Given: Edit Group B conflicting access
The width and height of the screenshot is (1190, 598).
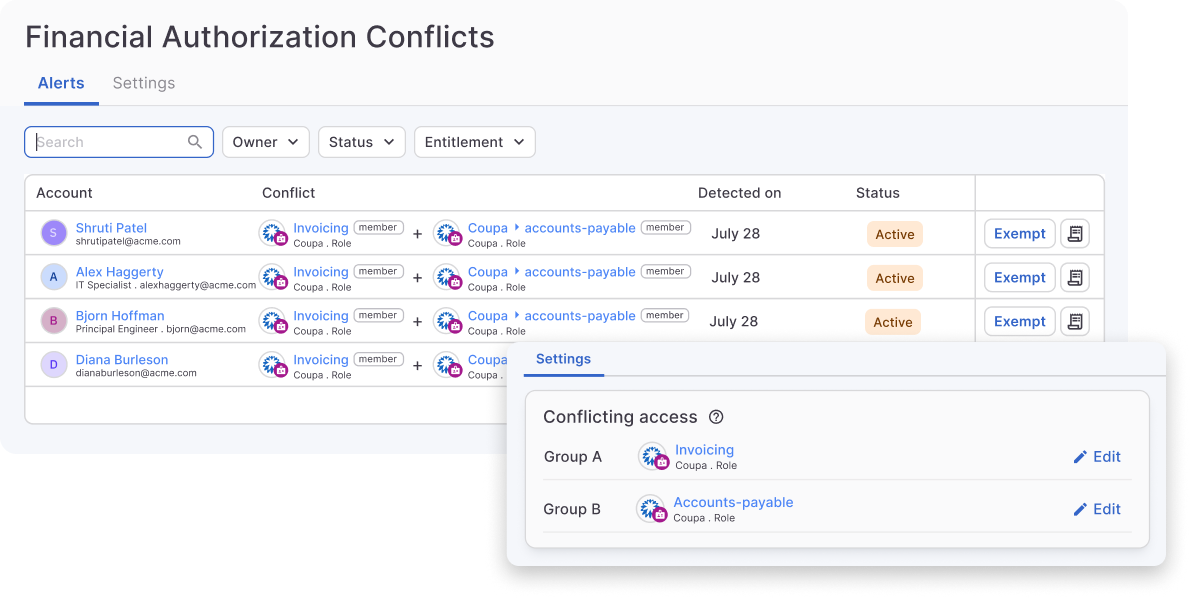Looking at the screenshot, I should (1097, 509).
